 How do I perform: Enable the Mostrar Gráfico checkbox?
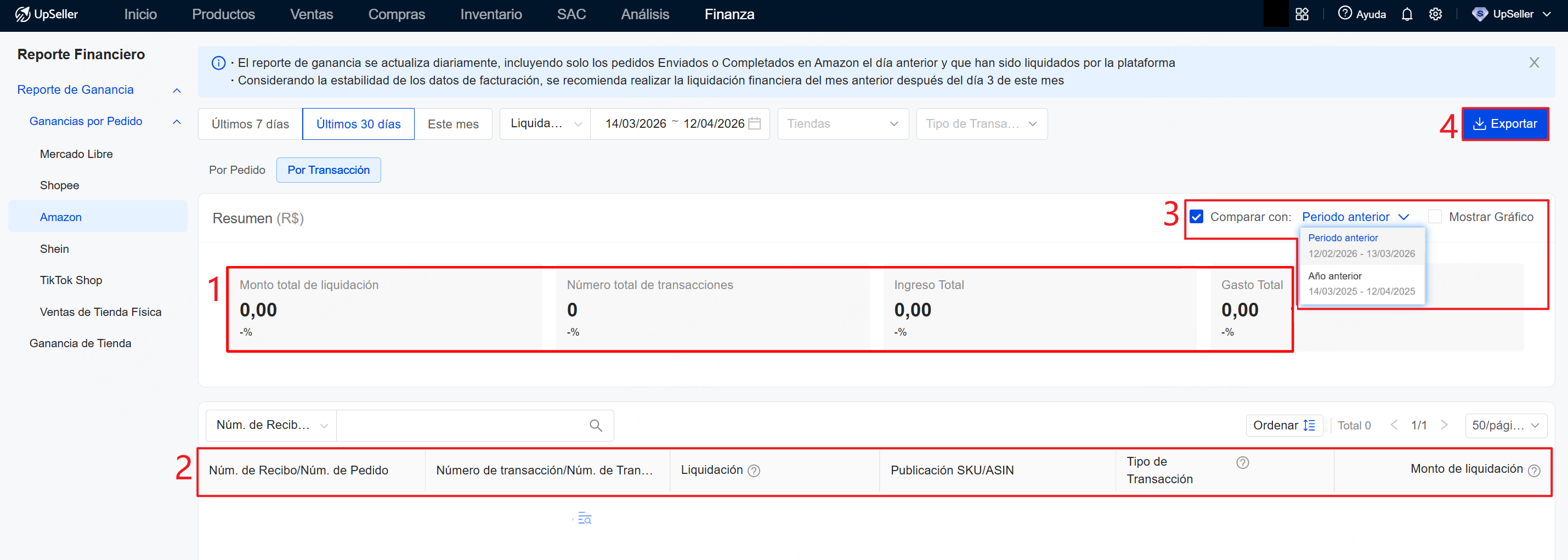(x=1435, y=216)
